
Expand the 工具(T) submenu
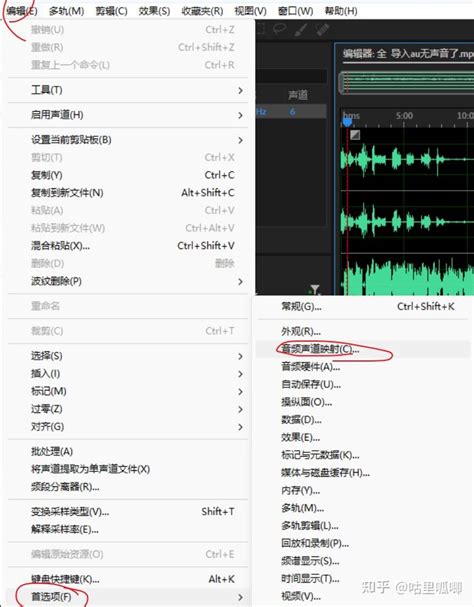[128, 90]
